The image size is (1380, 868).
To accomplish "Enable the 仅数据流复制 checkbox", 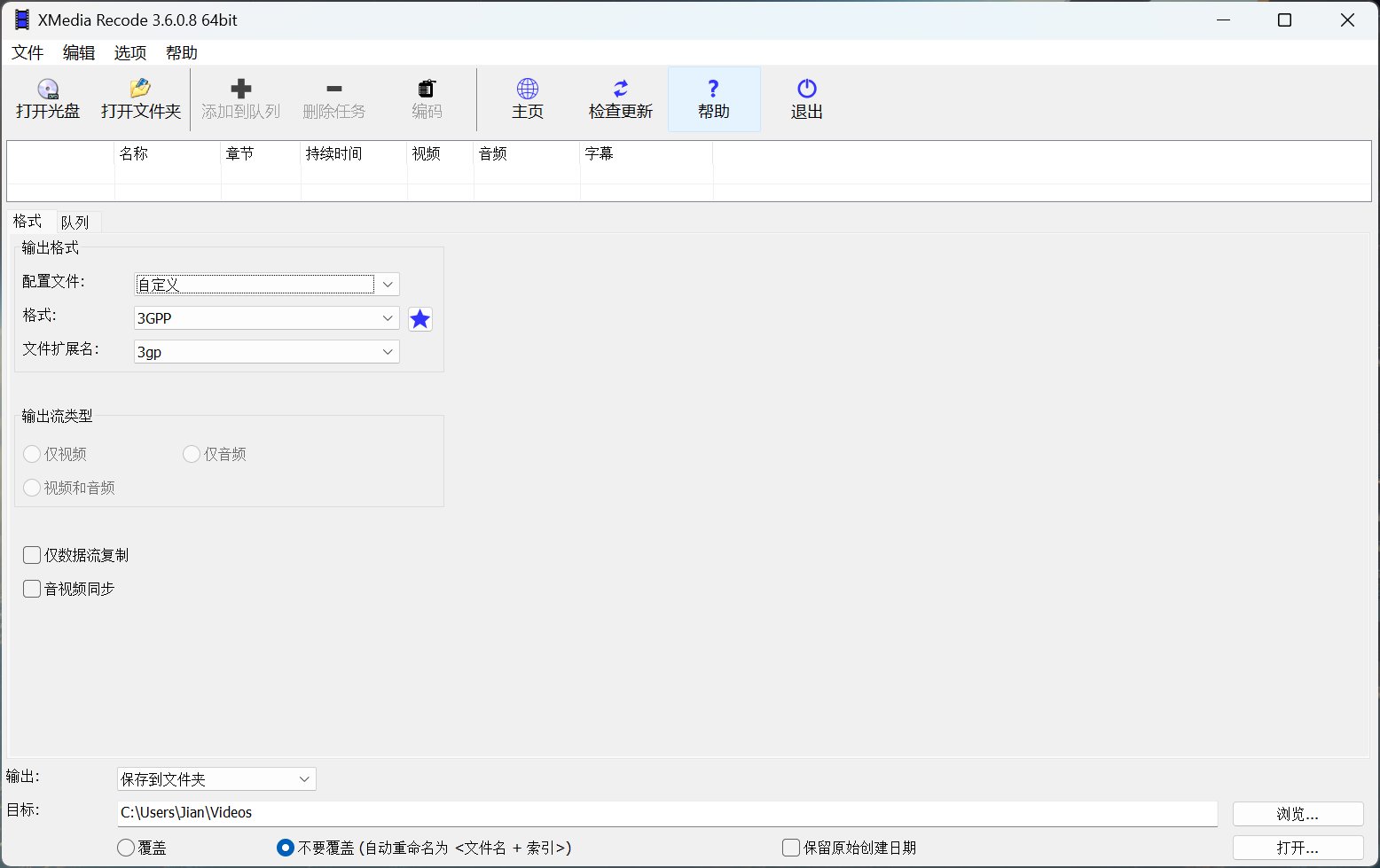I will (x=31, y=554).
